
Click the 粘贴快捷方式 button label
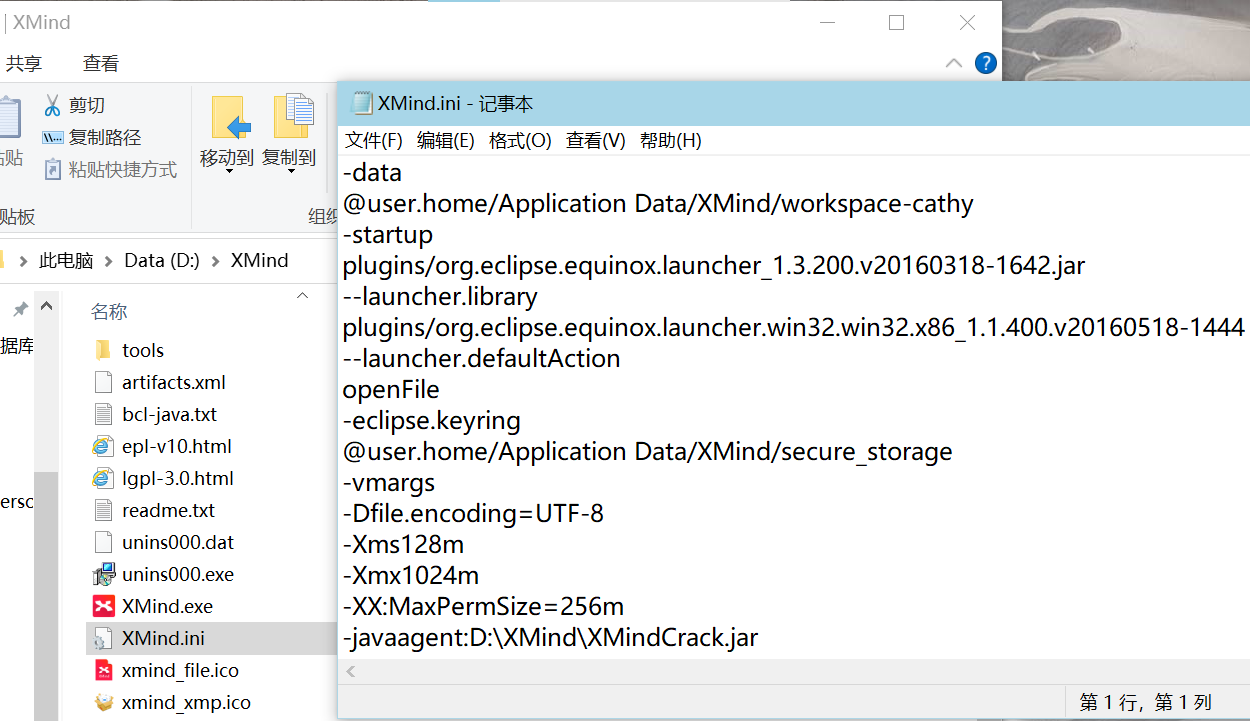pos(123,170)
